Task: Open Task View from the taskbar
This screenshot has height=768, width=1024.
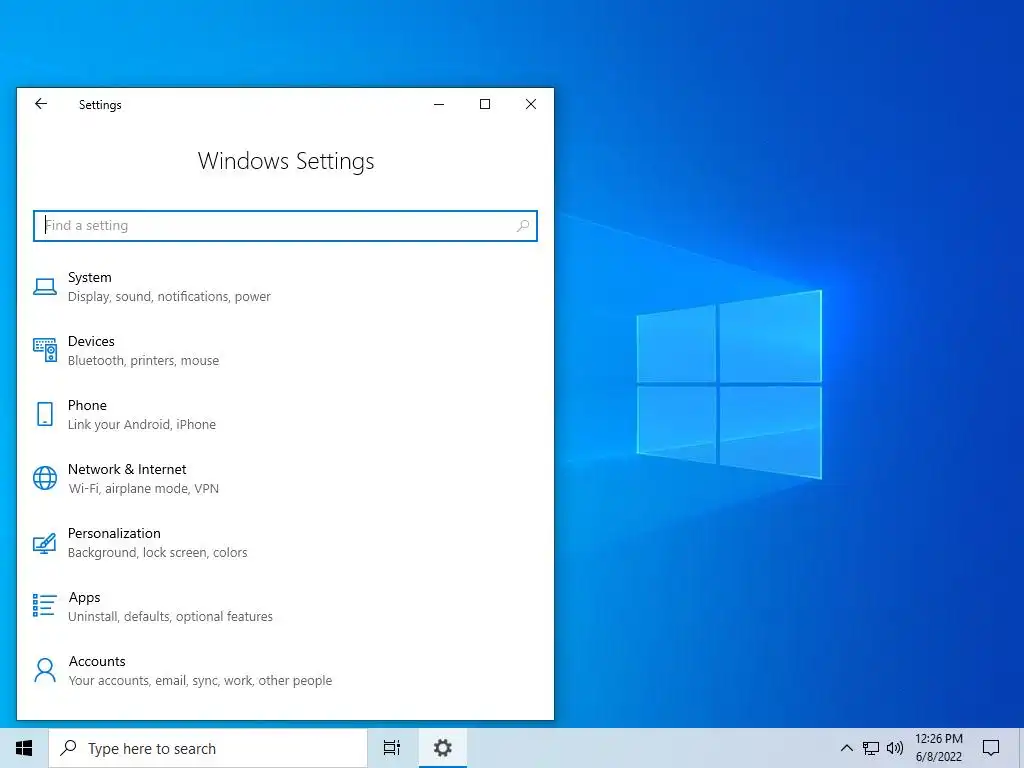Action: point(392,748)
